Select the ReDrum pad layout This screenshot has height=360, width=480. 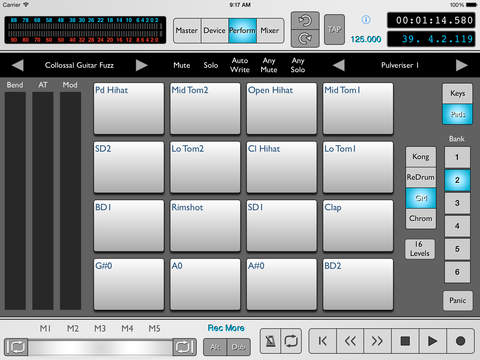pos(421,177)
